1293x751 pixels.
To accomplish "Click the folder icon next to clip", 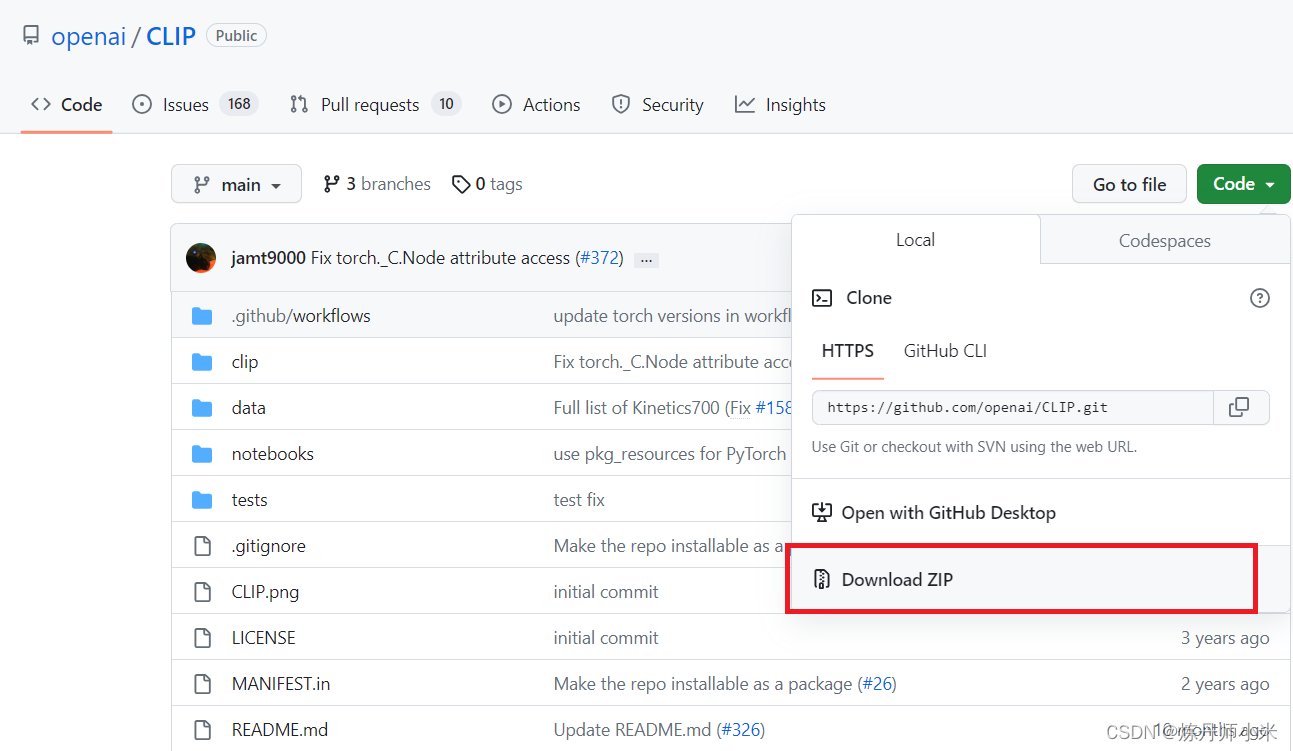I will pos(202,362).
